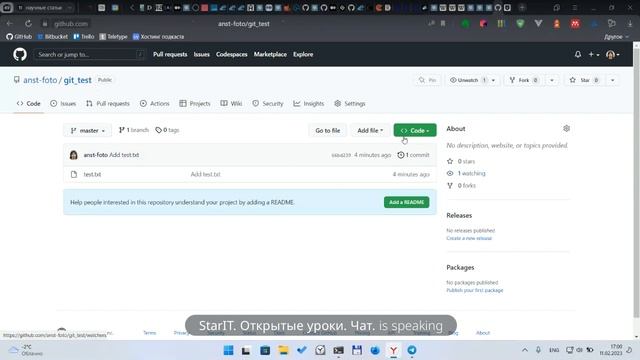Click the Go to file button

327,130
